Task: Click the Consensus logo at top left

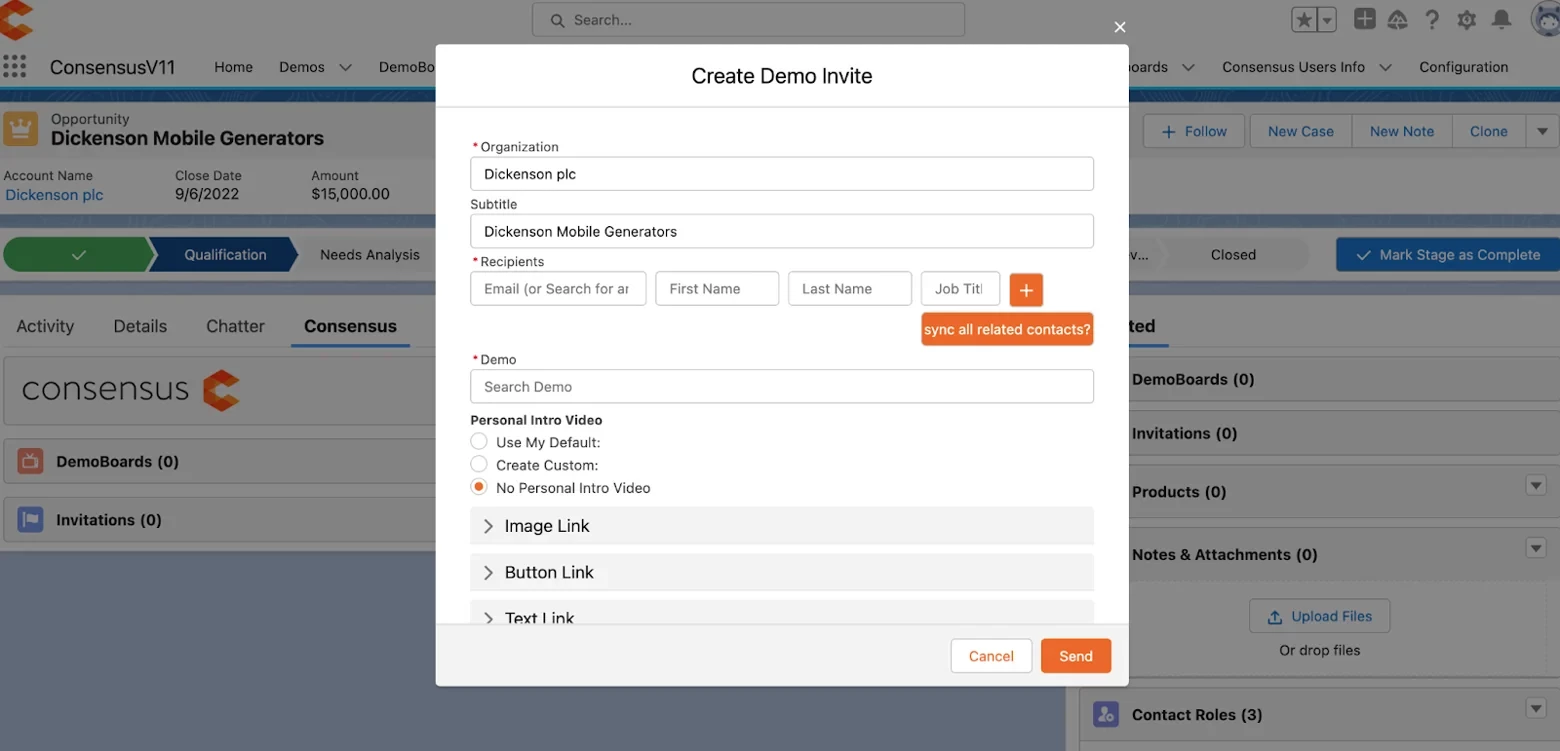Action: pos(15,20)
